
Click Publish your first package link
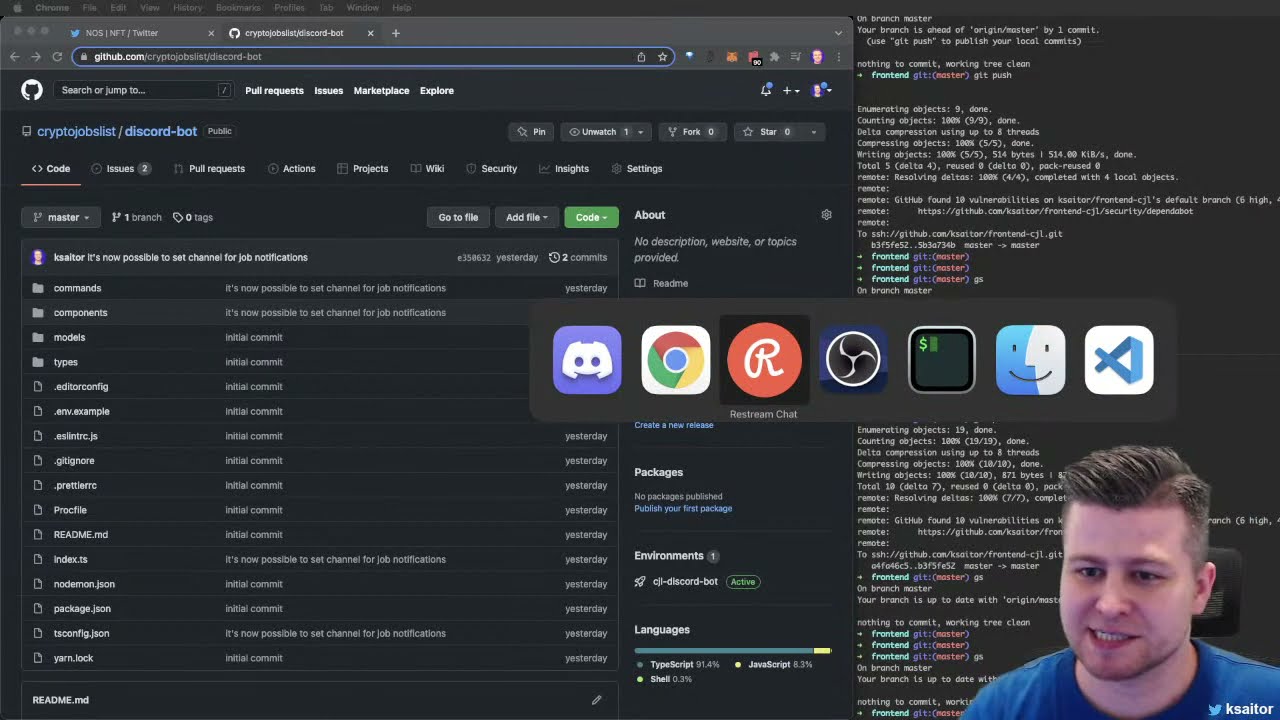[x=683, y=509]
